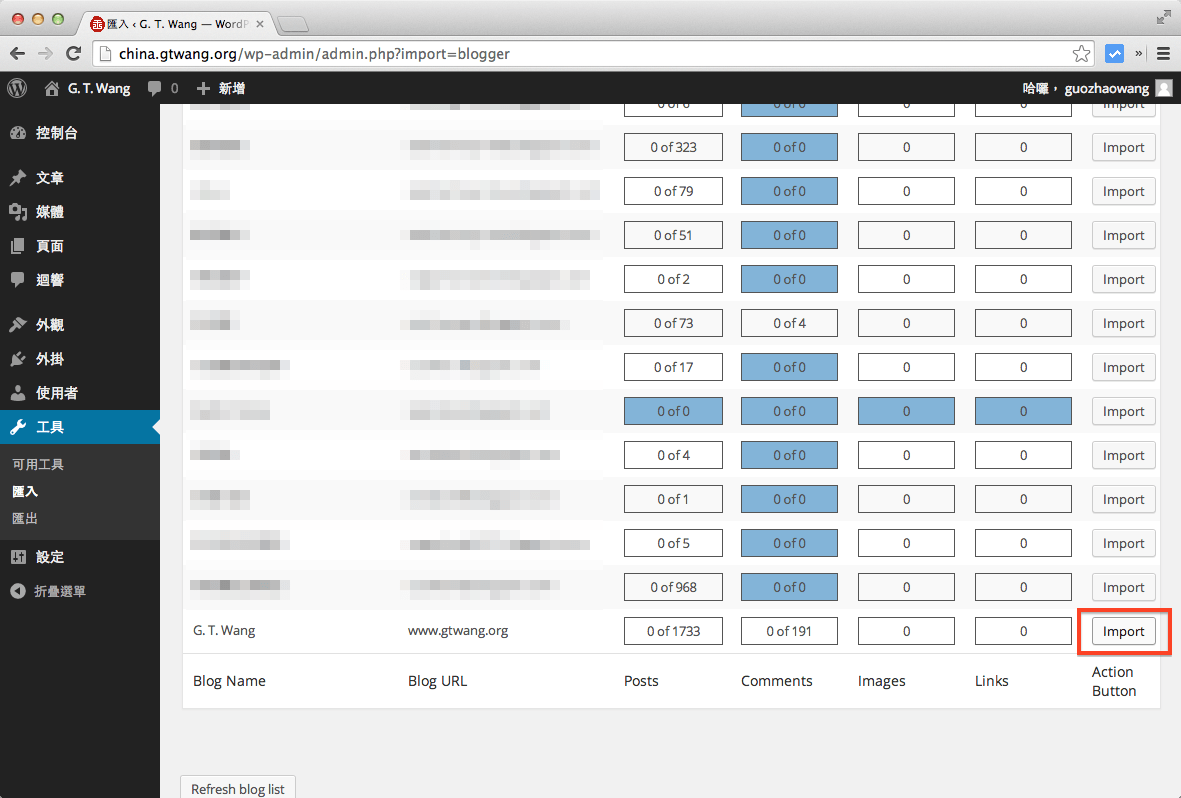
Task: Open the blue dropdown beside the bookmark star
Action: tap(1114, 53)
